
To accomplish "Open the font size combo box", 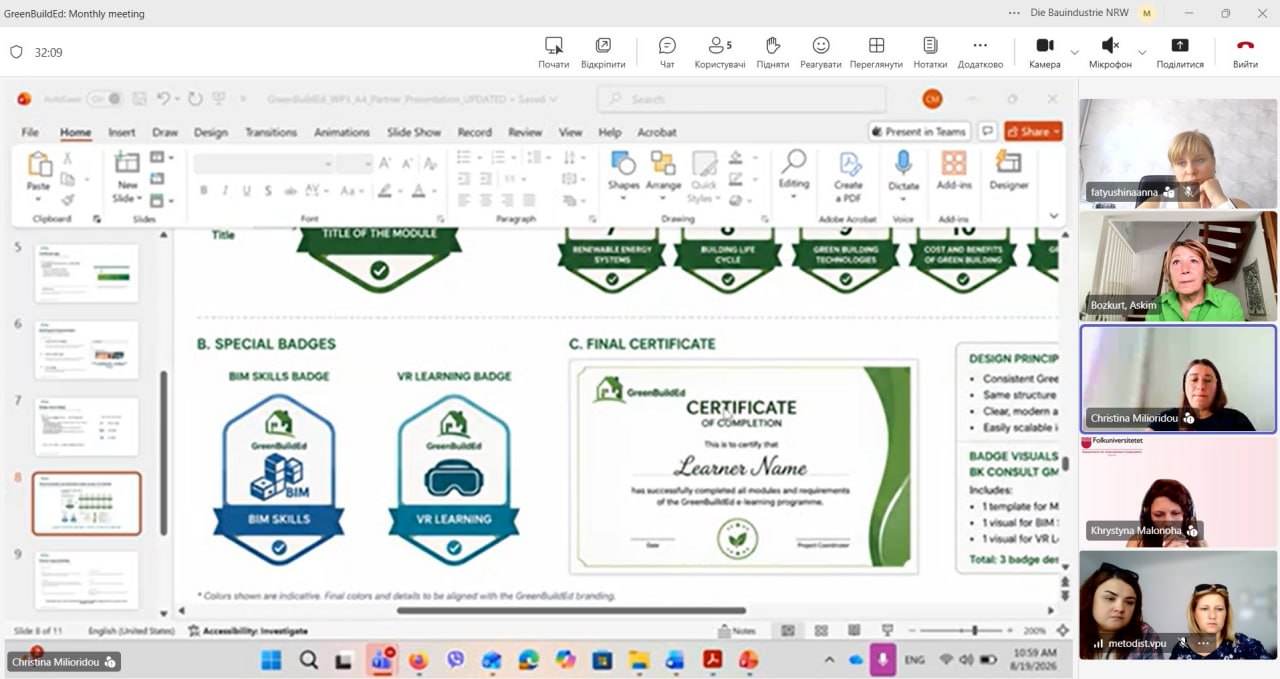I will (x=354, y=164).
